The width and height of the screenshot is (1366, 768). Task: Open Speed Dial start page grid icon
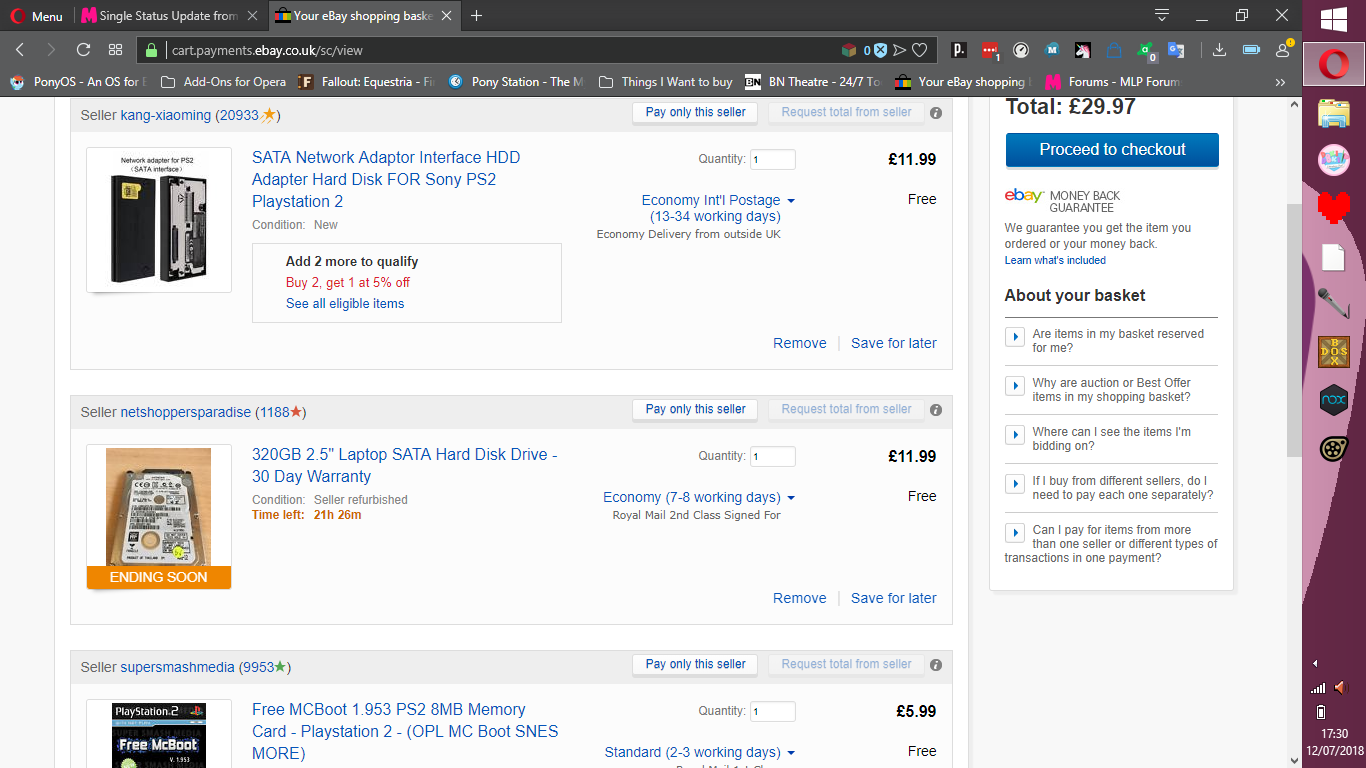116,50
